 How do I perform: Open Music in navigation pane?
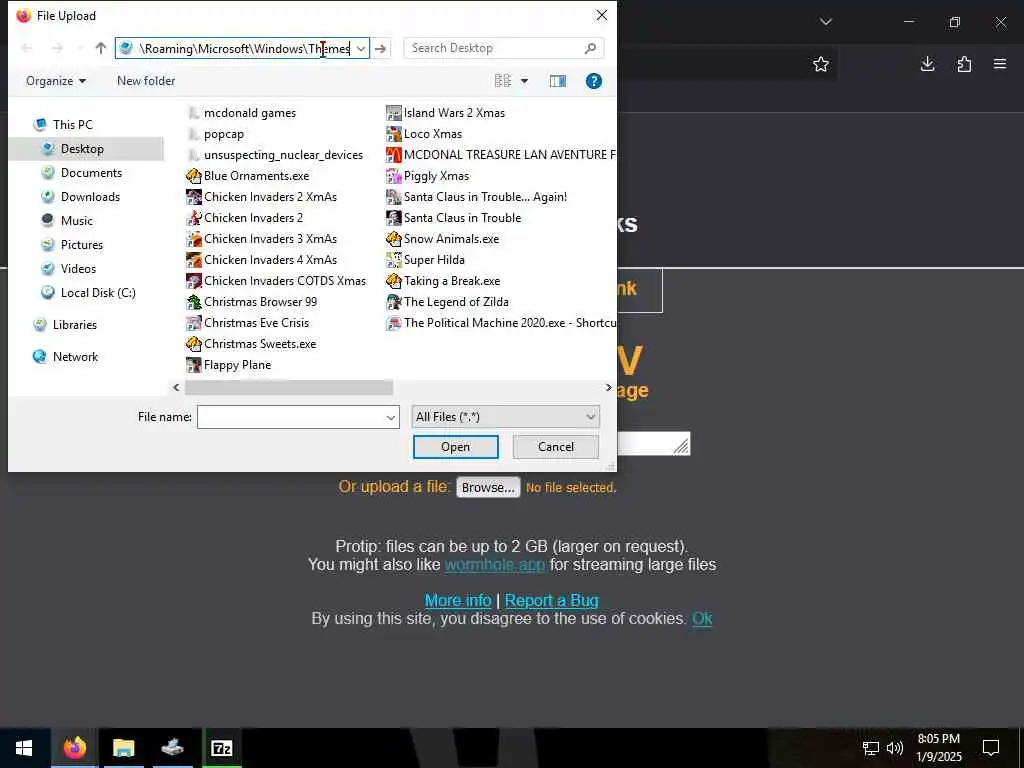click(x=67, y=221)
